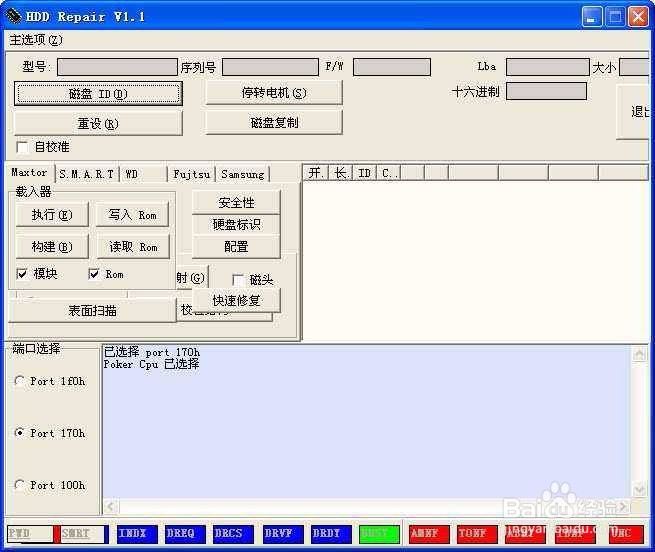Screen dimensions: 655x552
Task: Click the 磁盘 ID button
Action: point(98,94)
